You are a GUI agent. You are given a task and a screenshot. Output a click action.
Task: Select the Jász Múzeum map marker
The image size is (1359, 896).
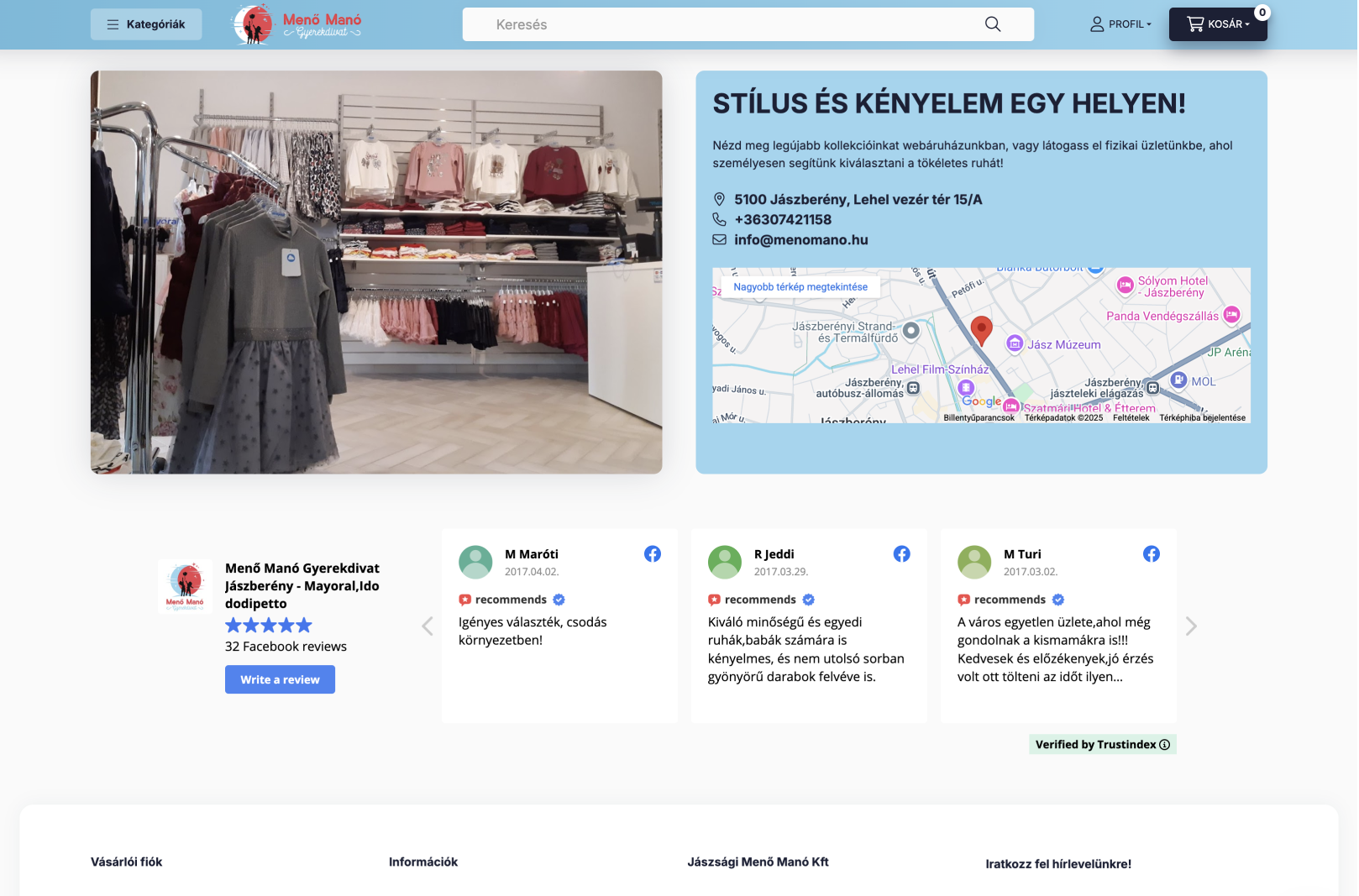click(x=1015, y=343)
